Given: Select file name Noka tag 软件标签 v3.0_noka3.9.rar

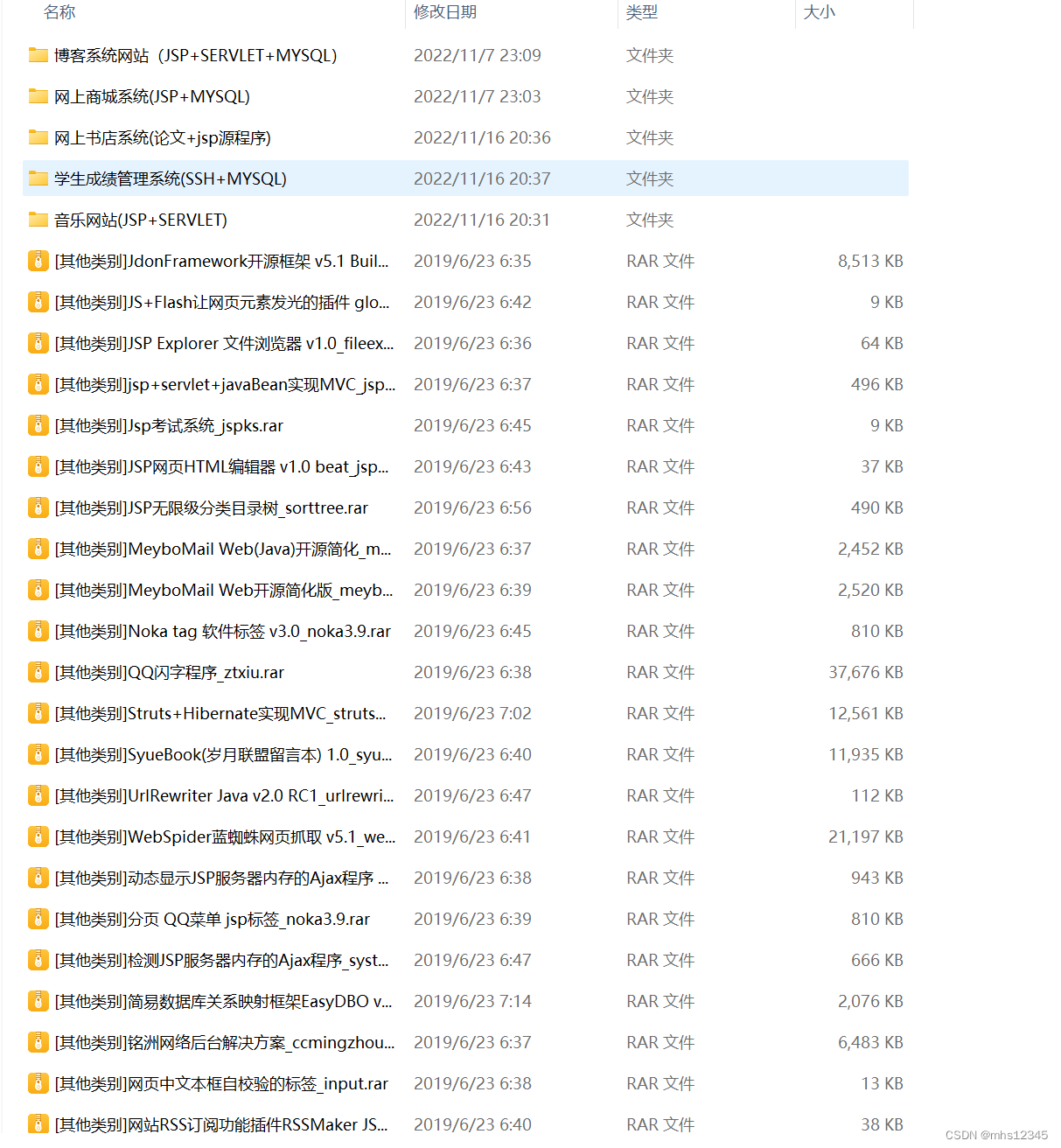Looking at the screenshot, I should point(222,631).
